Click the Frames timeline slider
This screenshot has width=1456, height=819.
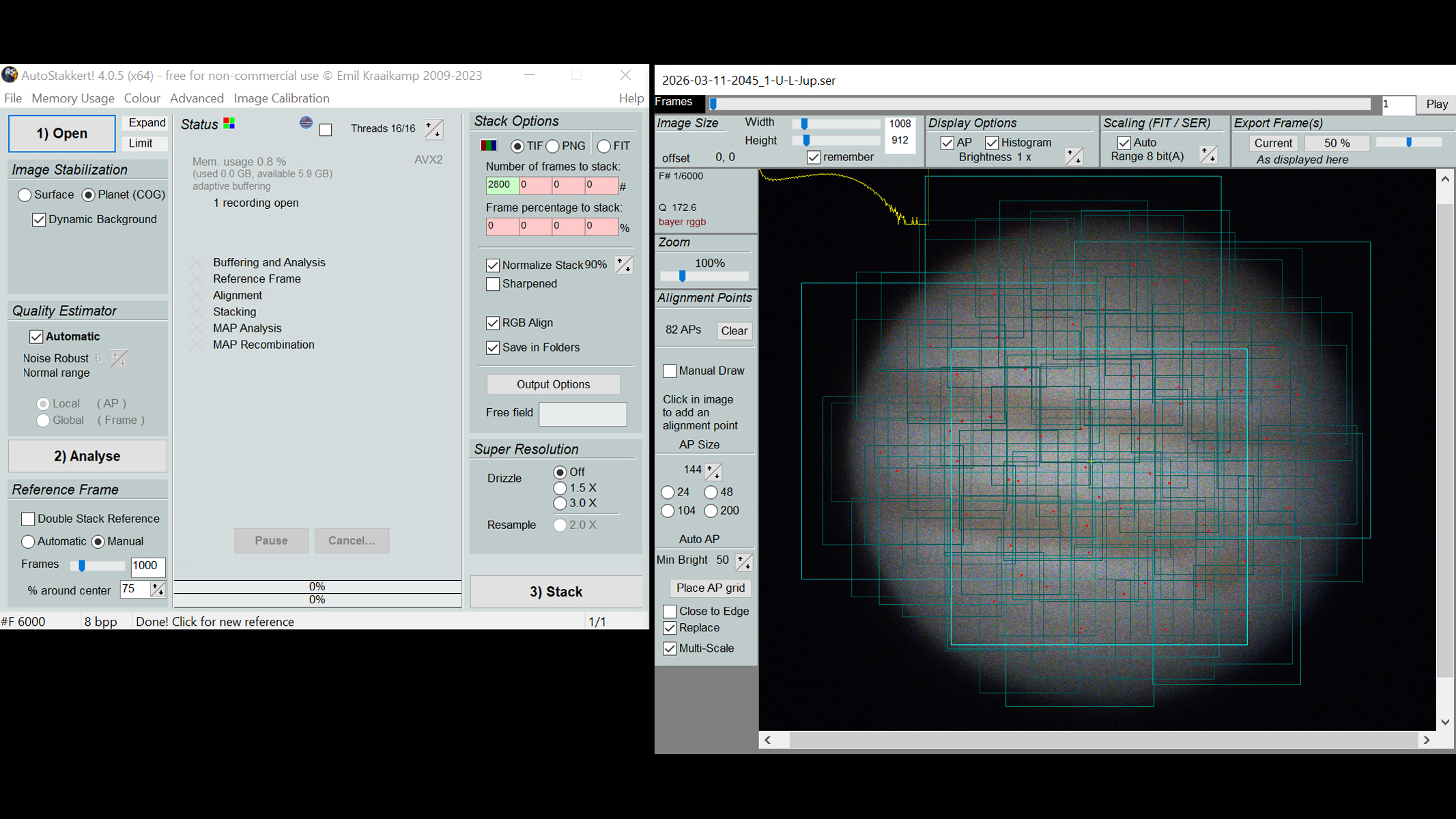click(1040, 104)
